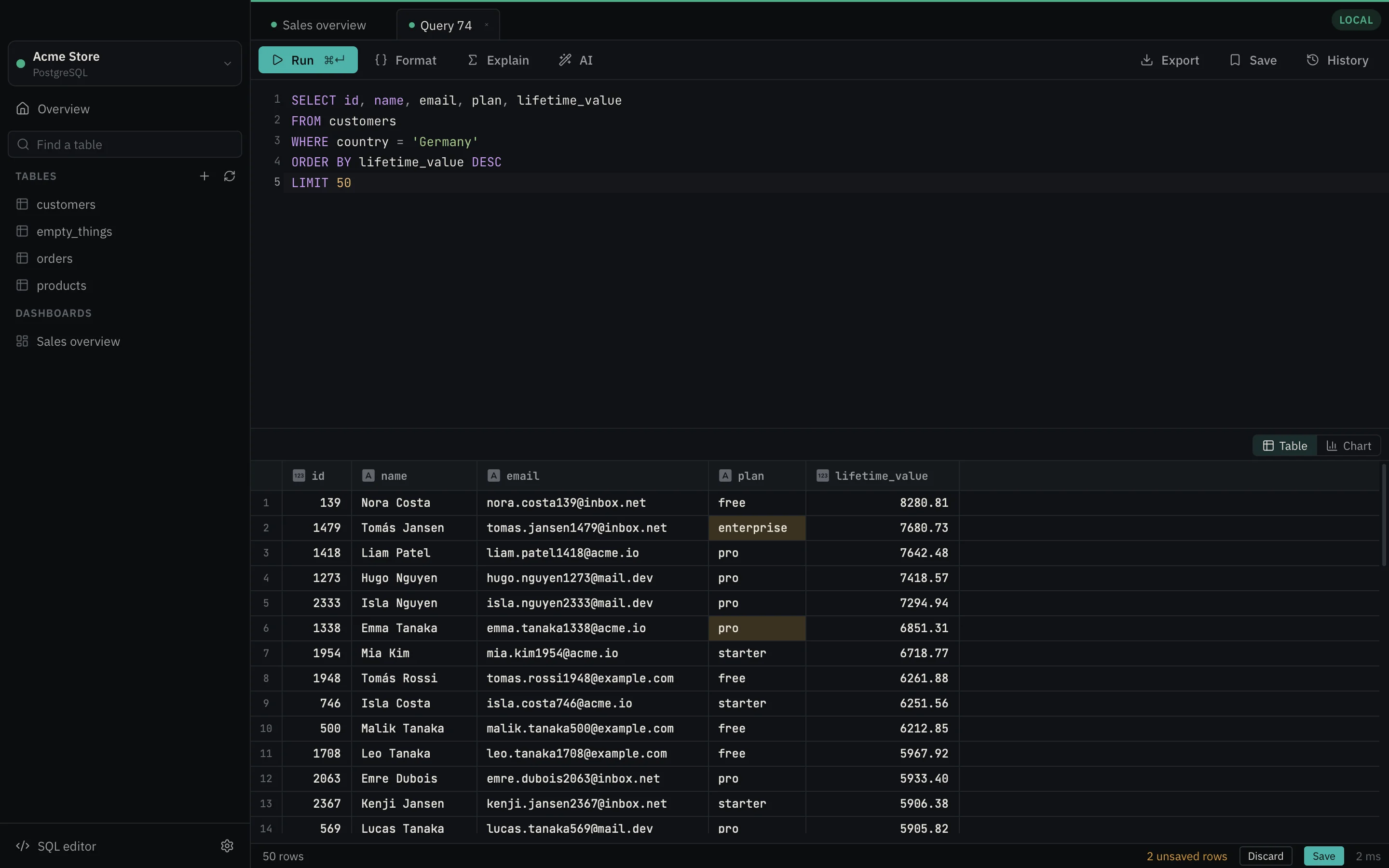Open the settings gear icon
Viewport: 1389px width, 868px height.
coord(227,846)
